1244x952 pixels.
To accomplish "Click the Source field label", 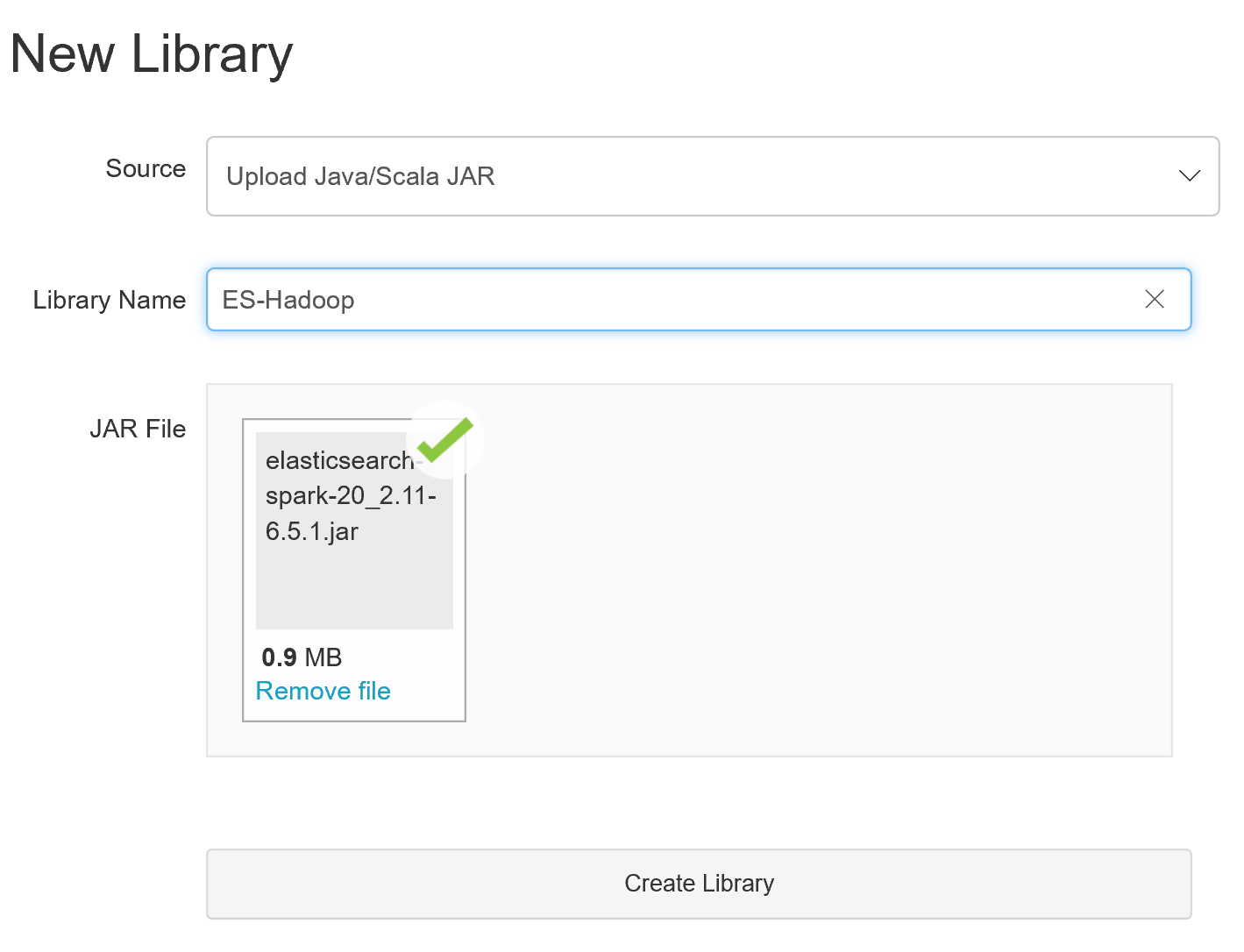I will pos(146,169).
